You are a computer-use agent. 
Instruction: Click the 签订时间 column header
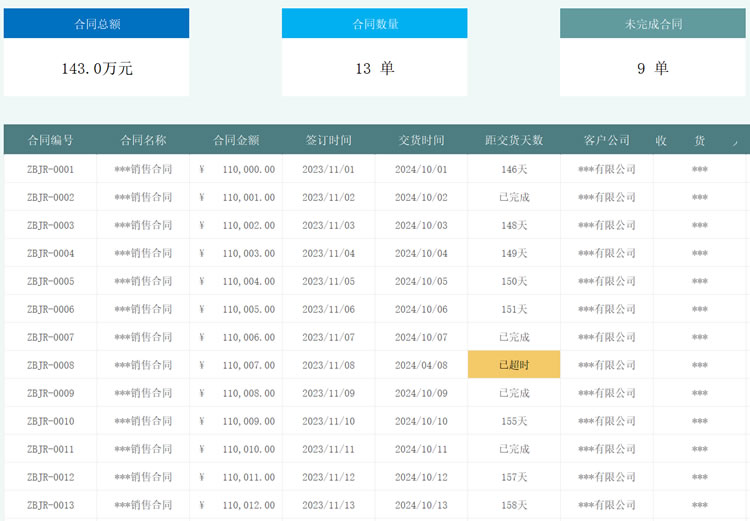[329, 140]
